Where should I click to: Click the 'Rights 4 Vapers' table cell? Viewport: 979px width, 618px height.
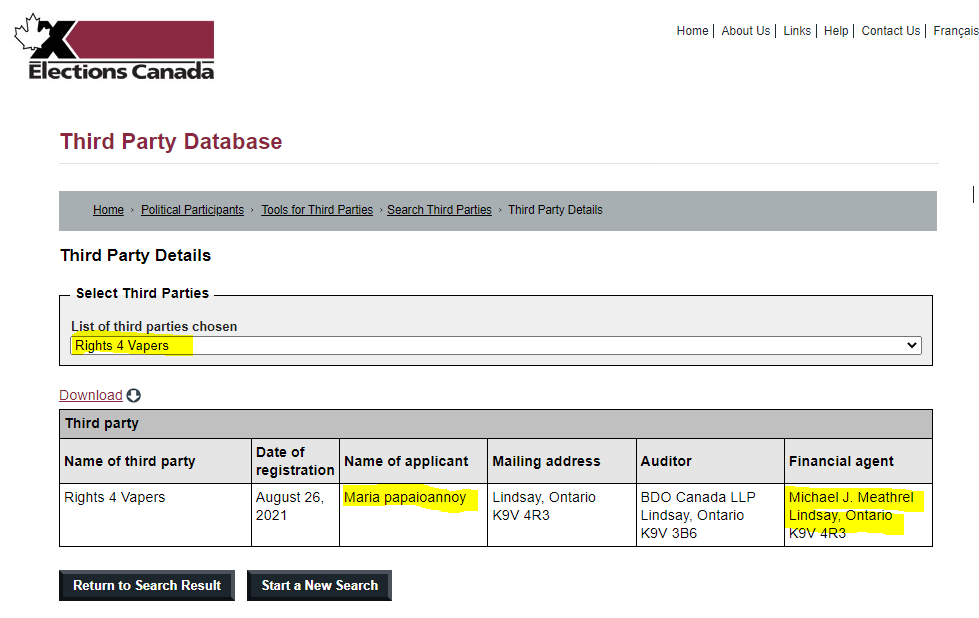click(155, 515)
